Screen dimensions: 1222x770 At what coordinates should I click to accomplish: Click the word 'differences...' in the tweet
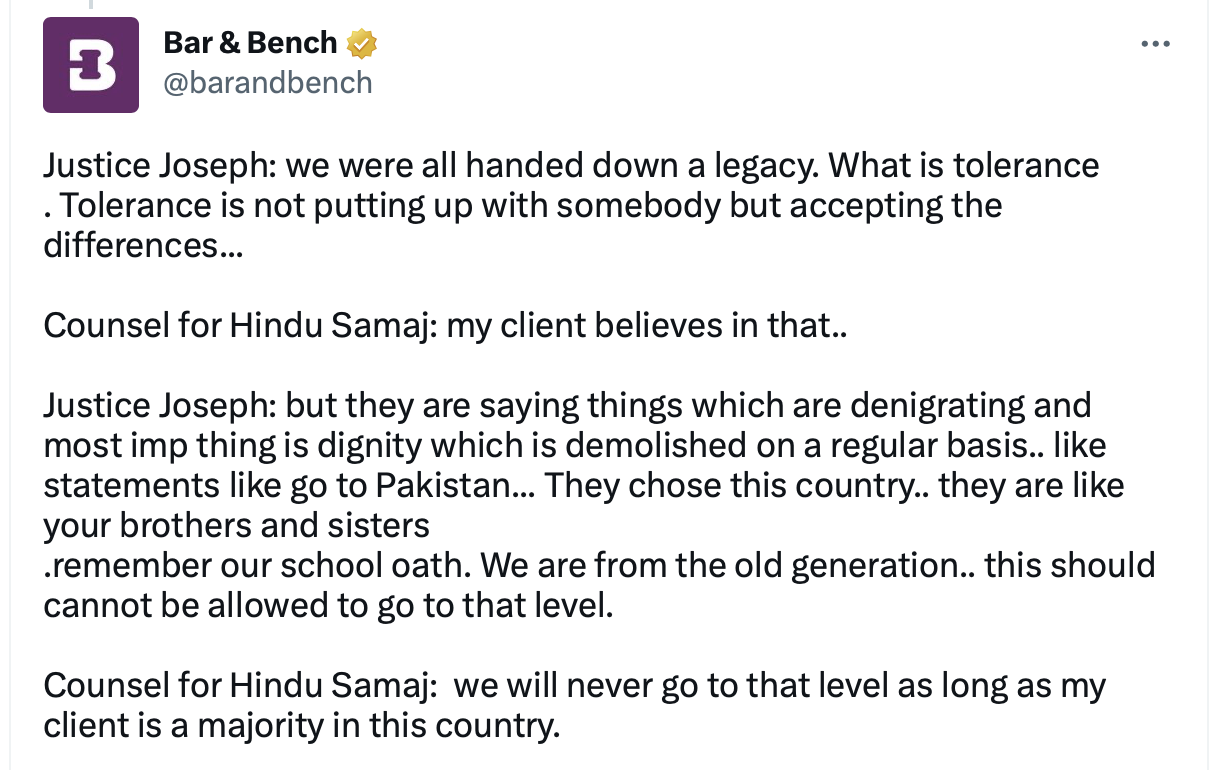tap(143, 245)
